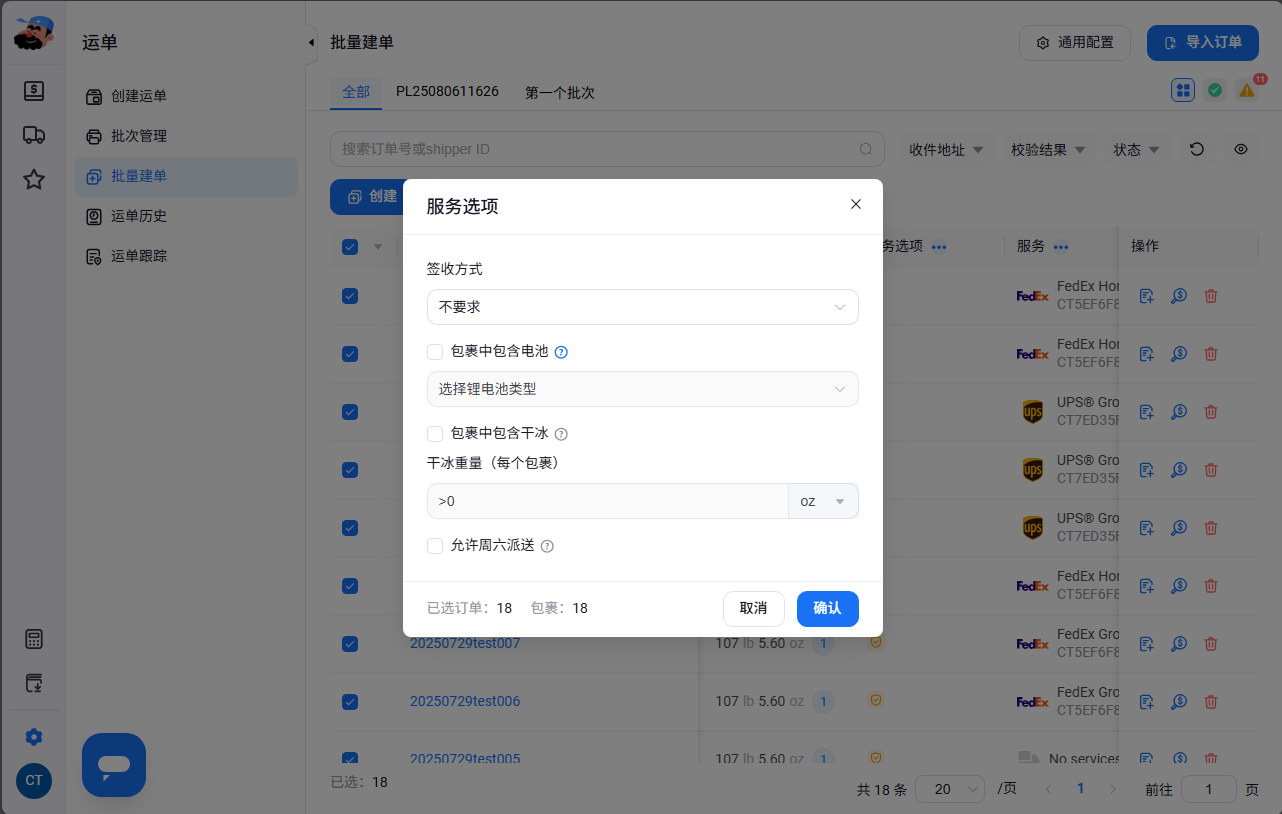Click the blue chat support bubble icon
The height and width of the screenshot is (814, 1282).
pos(114,765)
